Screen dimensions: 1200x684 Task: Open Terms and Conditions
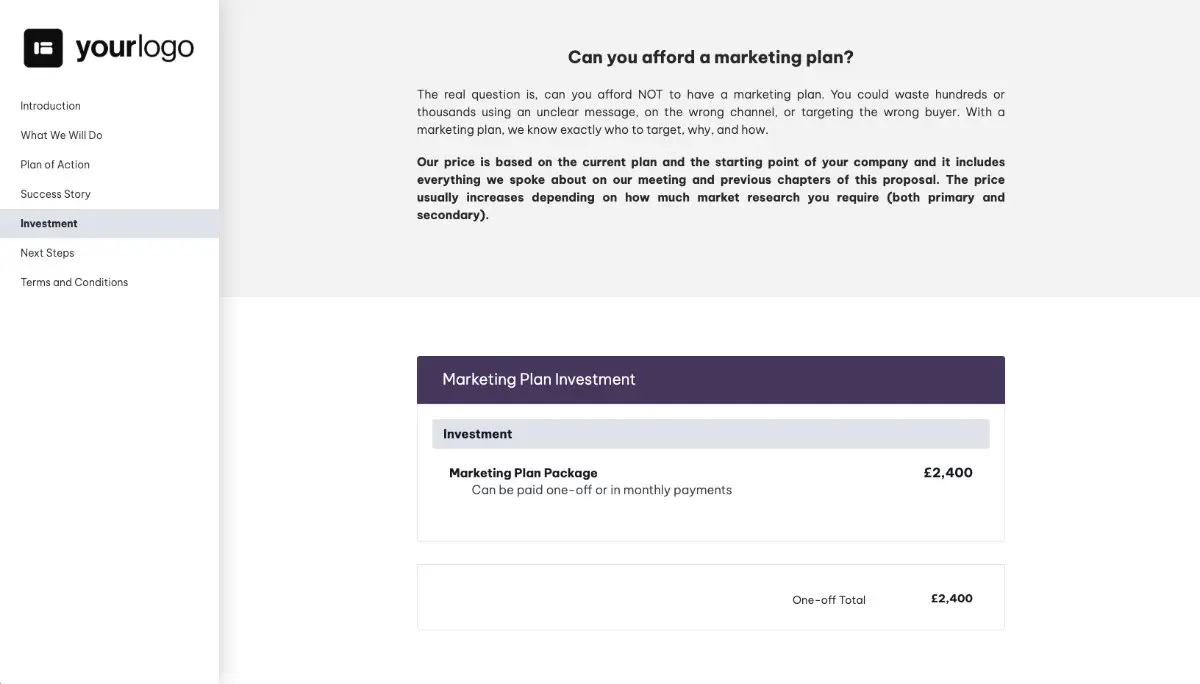coord(73,282)
